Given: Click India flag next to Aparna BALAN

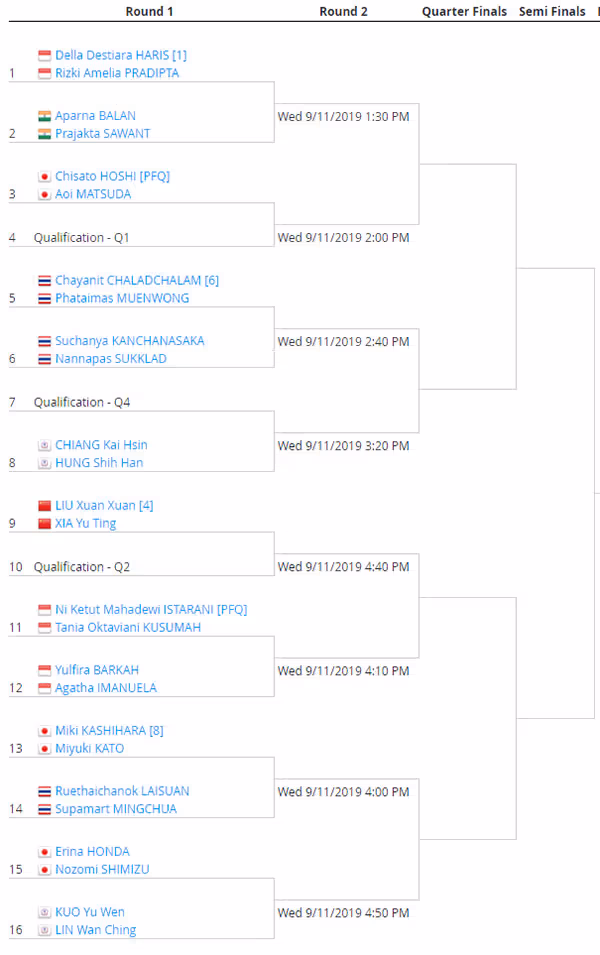Looking at the screenshot, I should click(x=44, y=116).
